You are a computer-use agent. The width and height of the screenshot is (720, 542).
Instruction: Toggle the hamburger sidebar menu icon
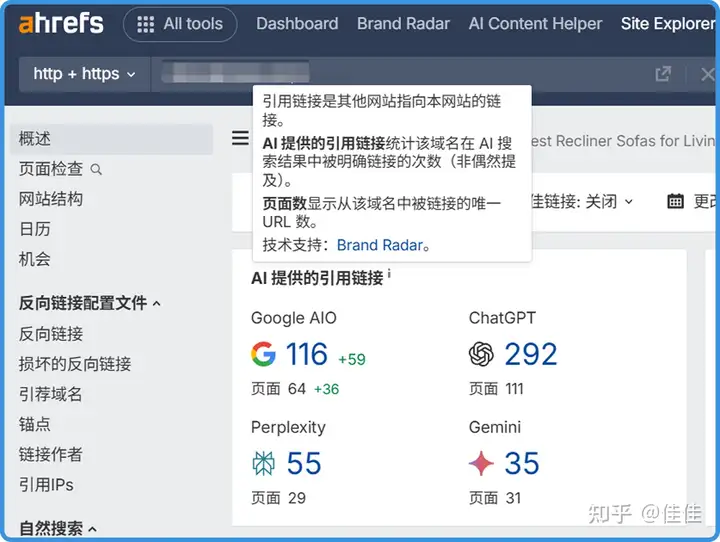coord(240,138)
